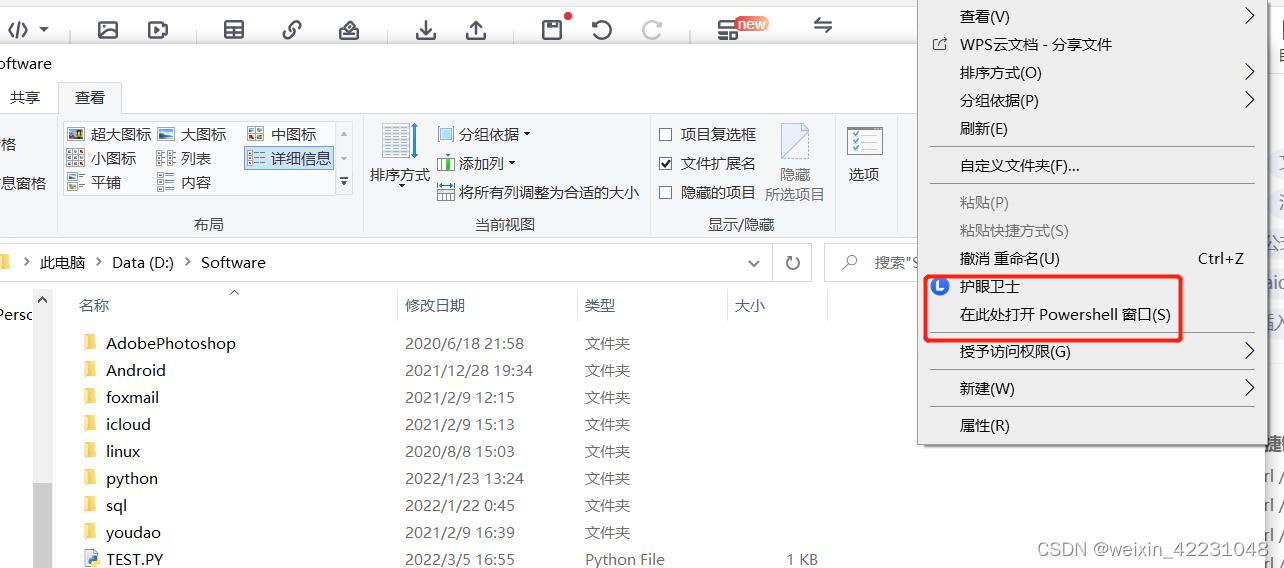Switch to the View (查看) ribbon tab
The height and width of the screenshot is (568, 1284).
point(90,97)
